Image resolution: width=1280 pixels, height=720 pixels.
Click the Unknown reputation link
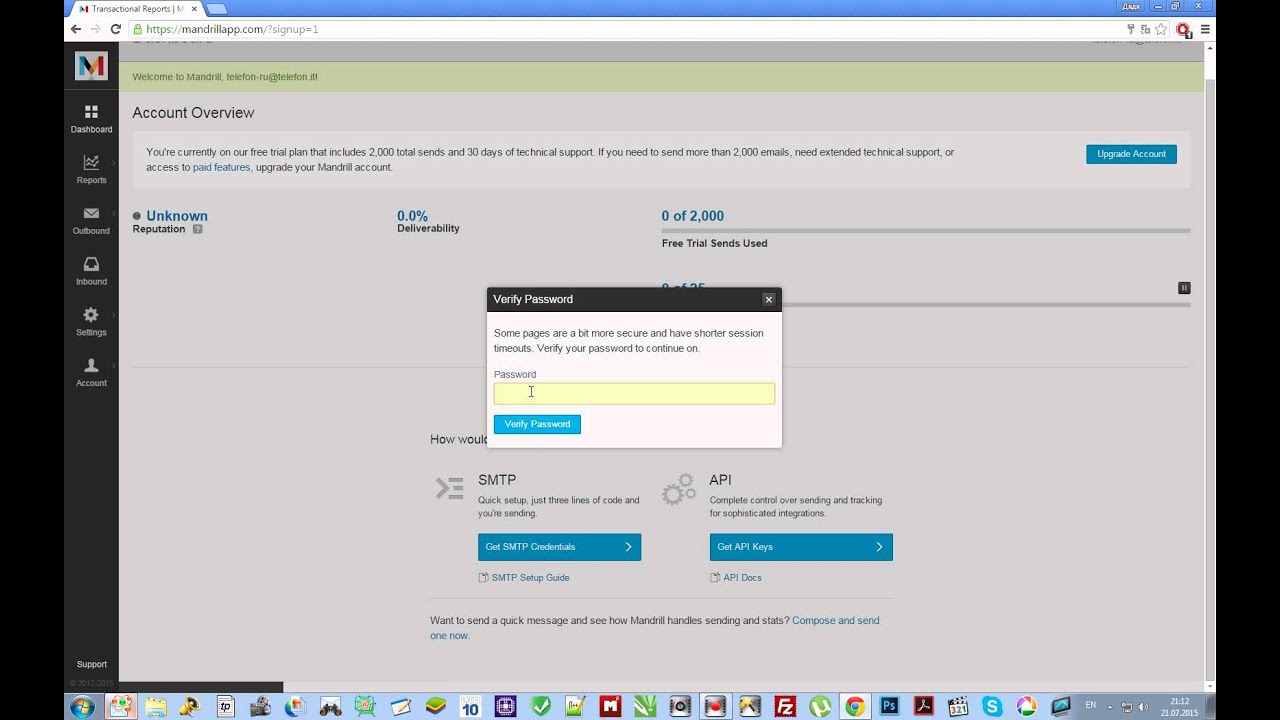click(x=177, y=216)
